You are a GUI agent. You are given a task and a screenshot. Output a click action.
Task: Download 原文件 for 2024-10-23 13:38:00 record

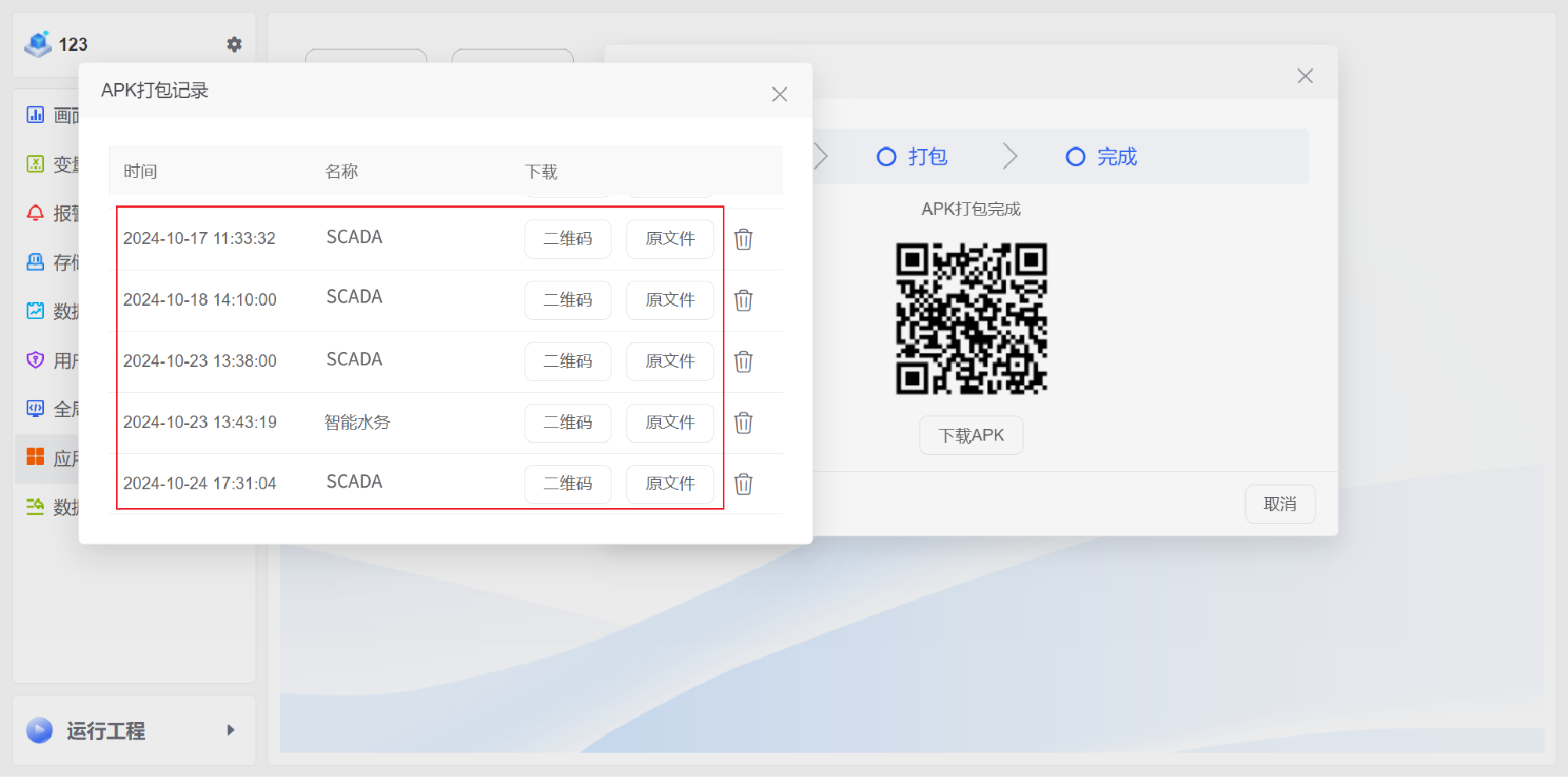tap(670, 361)
